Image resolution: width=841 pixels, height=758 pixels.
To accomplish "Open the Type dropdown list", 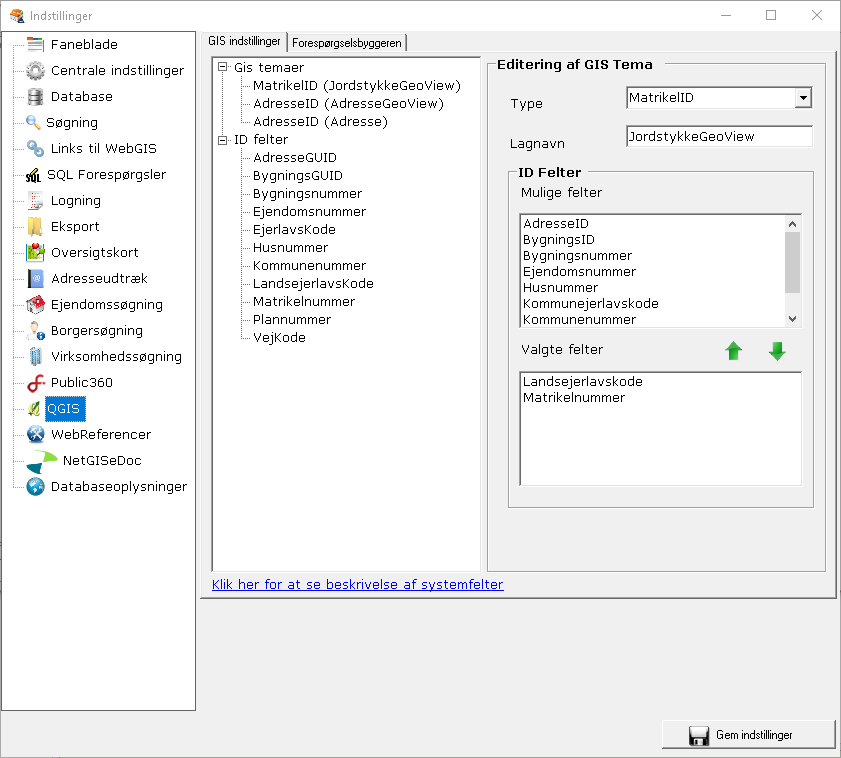I will pos(803,98).
